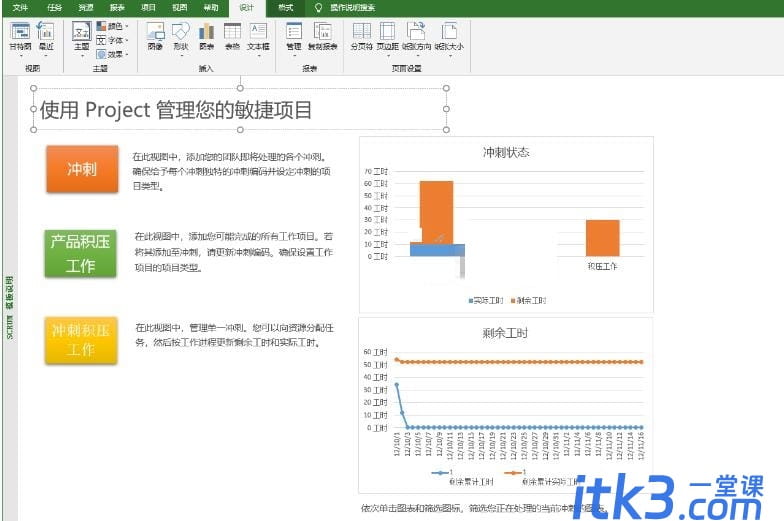This screenshot has height=521, width=784.
Task: Expand the 字体 dropdown arrow
Action: (x=126, y=40)
